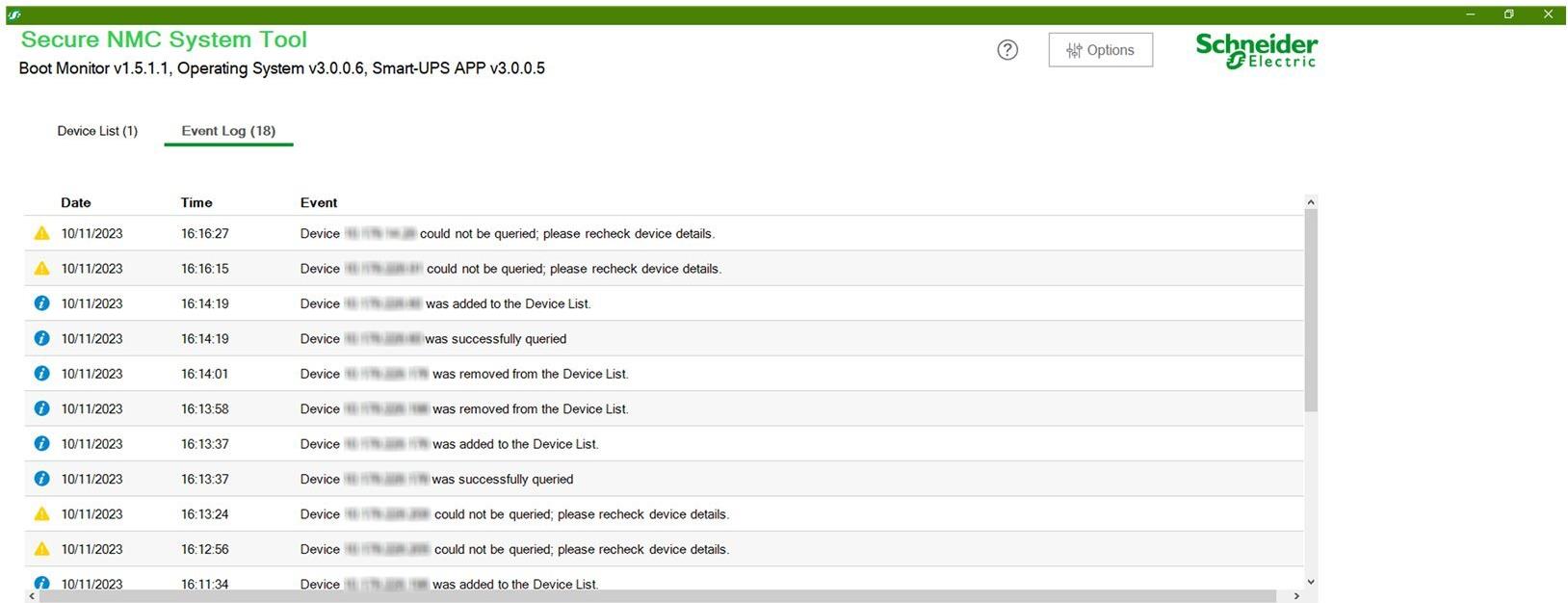Select the Event Log tab
Image resolution: width=1568 pixels, height=603 pixels.
[228, 131]
